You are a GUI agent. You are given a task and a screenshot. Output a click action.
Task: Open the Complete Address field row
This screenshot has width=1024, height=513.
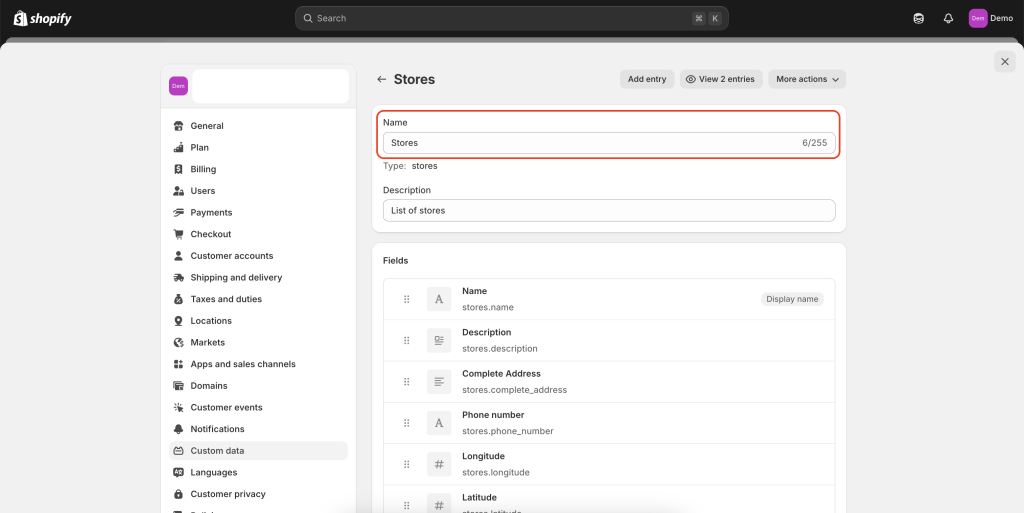coord(609,382)
